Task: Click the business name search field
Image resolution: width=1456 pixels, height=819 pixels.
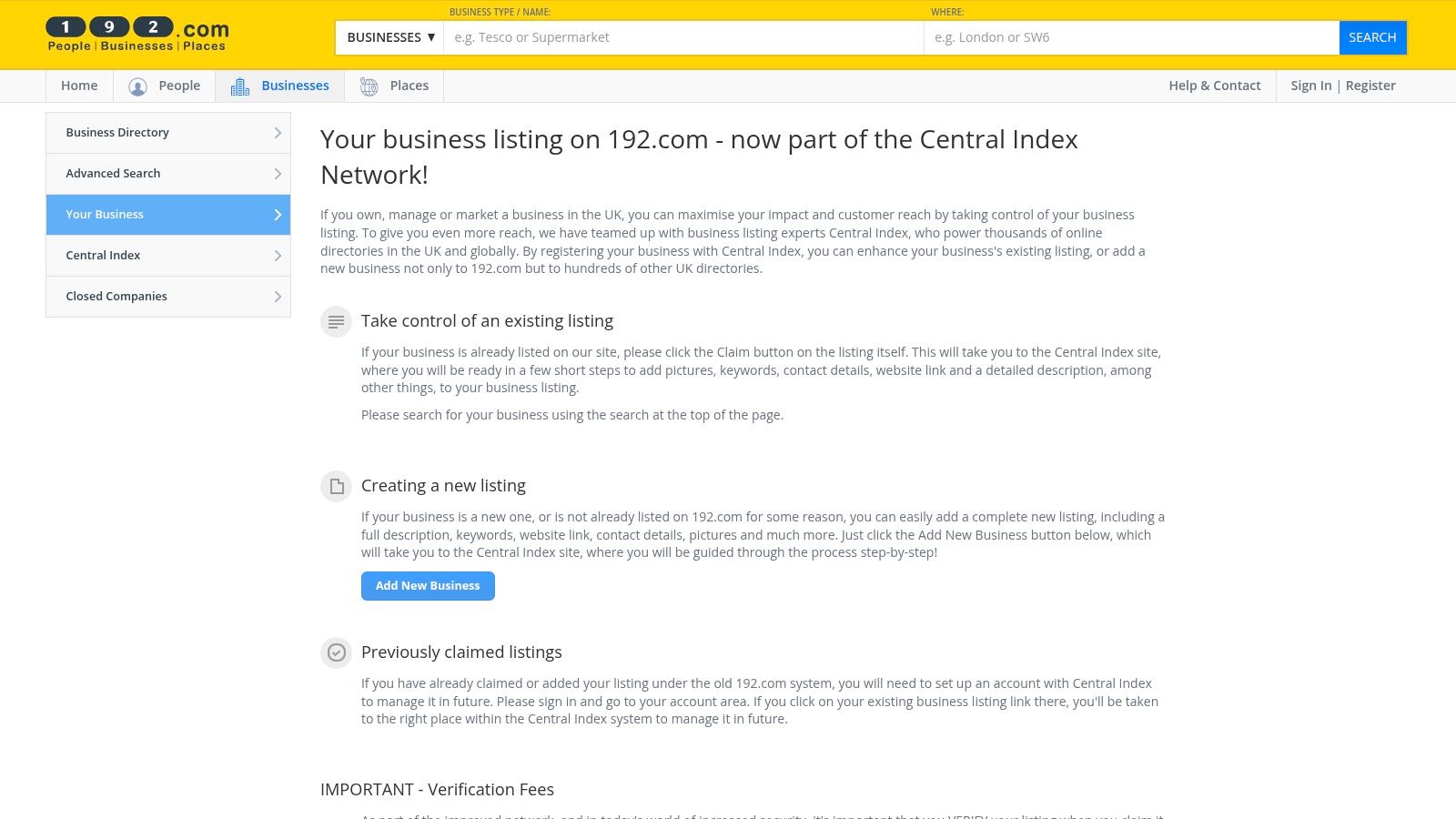Action: tap(682, 37)
